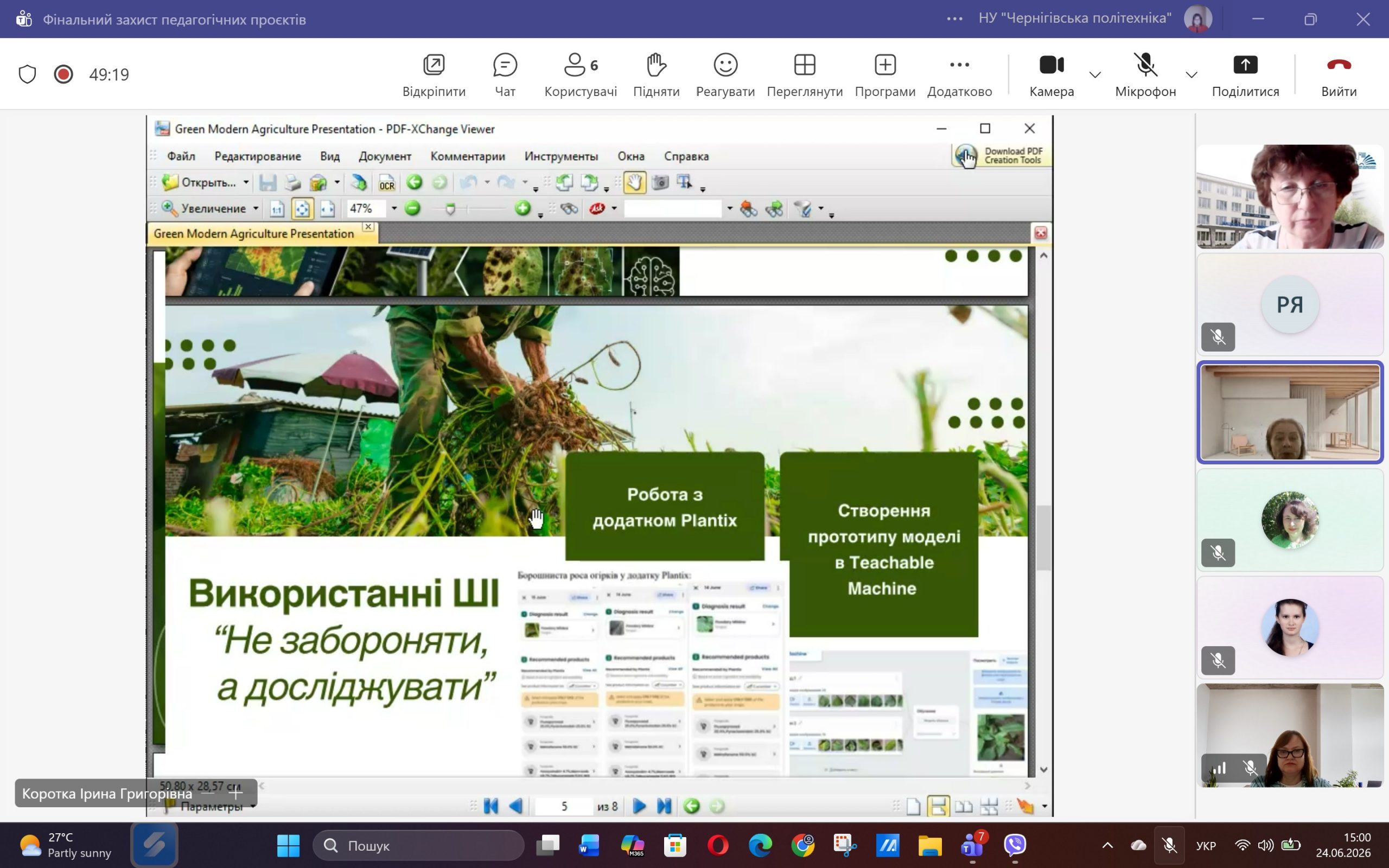Leave the meeting with Вийти
The height and width of the screenshot is (868, 1389).
[1339, 75]
